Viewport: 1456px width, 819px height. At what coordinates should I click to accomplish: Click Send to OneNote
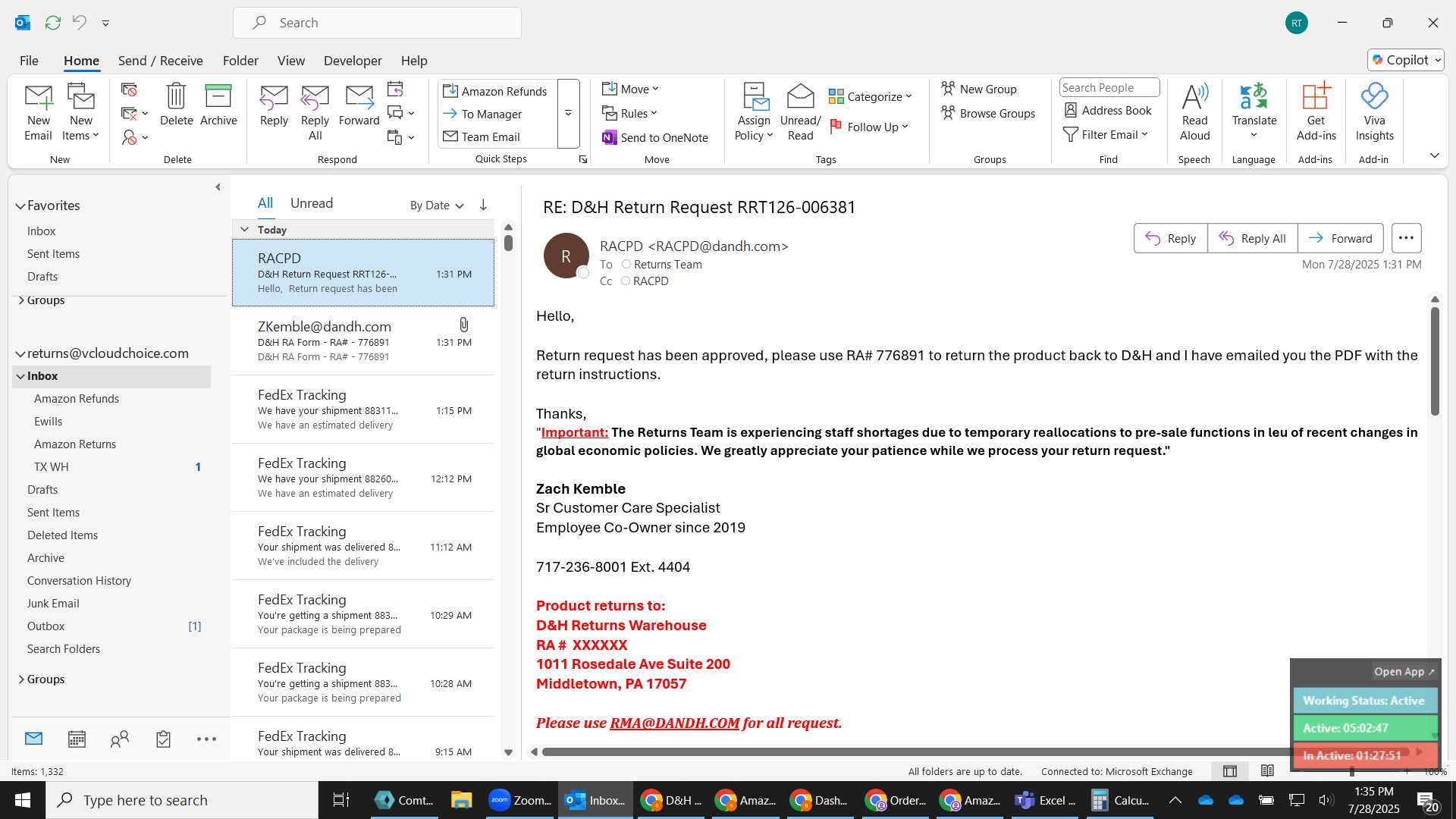pos(655,137)
